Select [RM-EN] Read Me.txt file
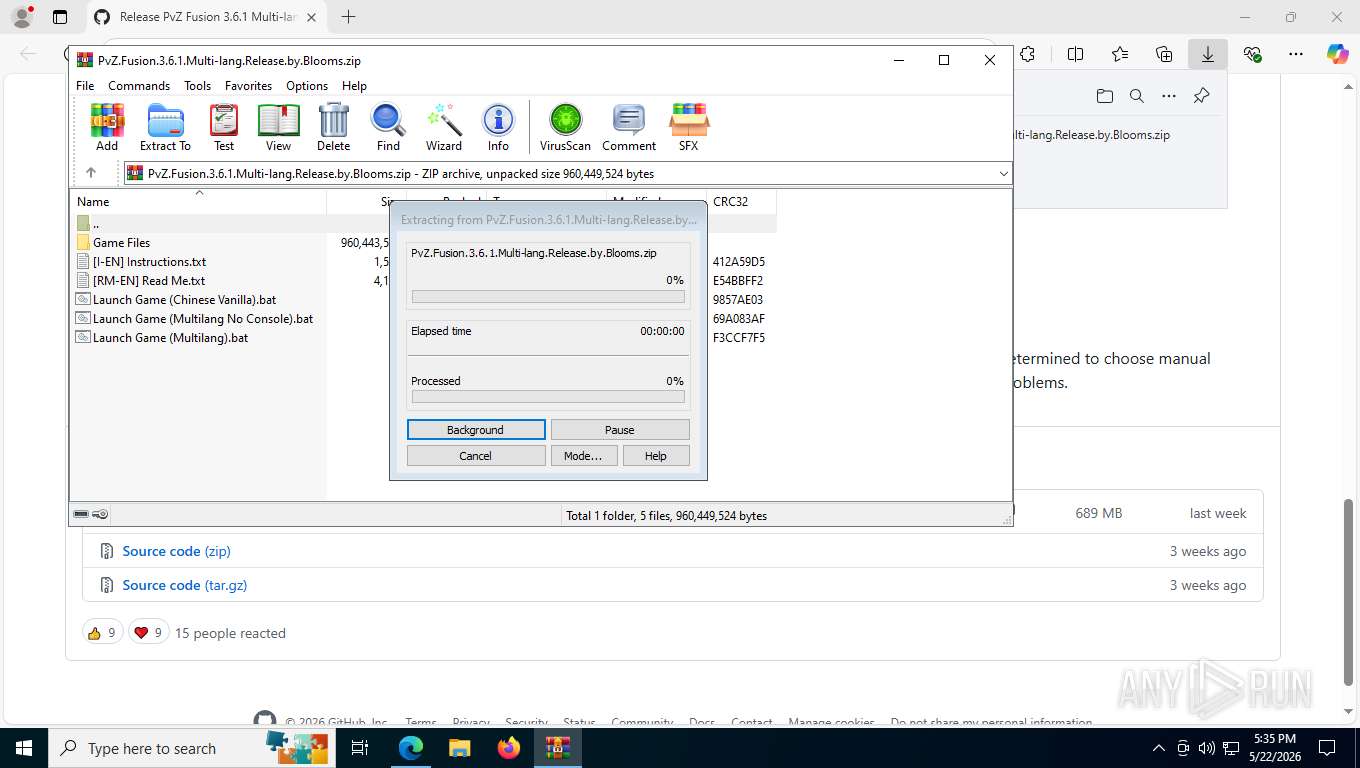This screenshot has height=768, width=1360. coord(149,280)
